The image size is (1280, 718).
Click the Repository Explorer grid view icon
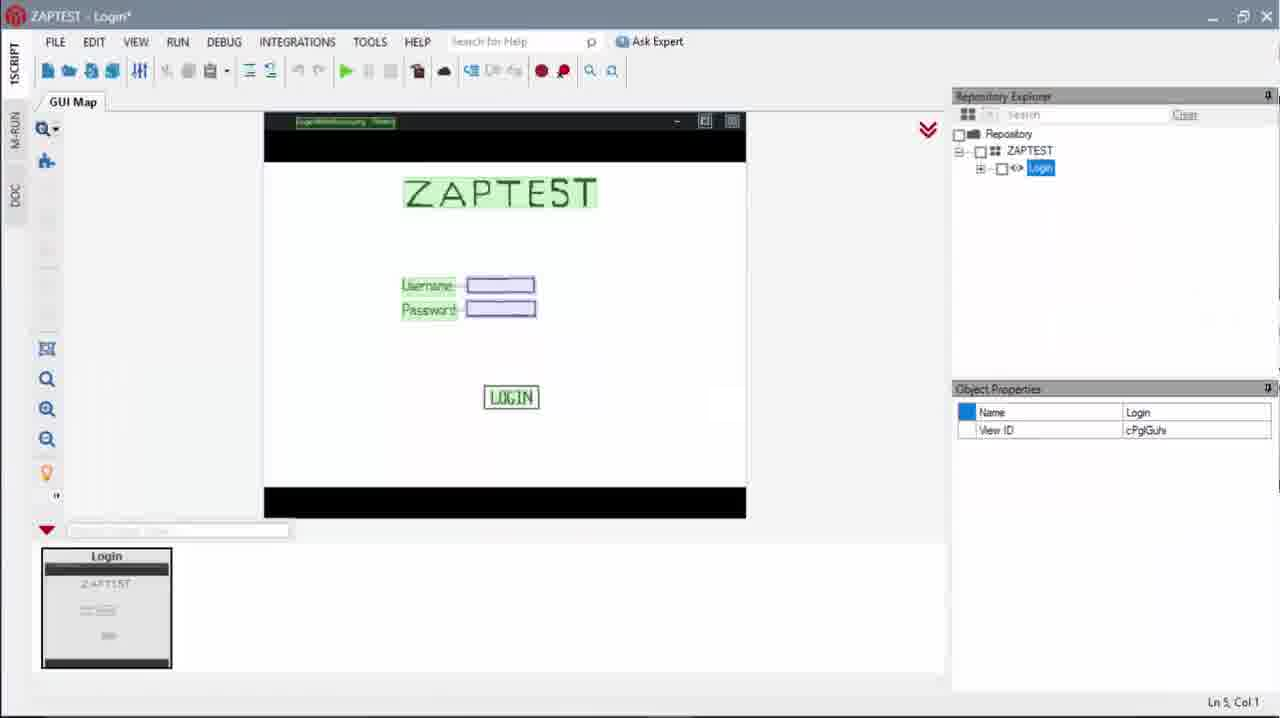(x=968, y=115)
